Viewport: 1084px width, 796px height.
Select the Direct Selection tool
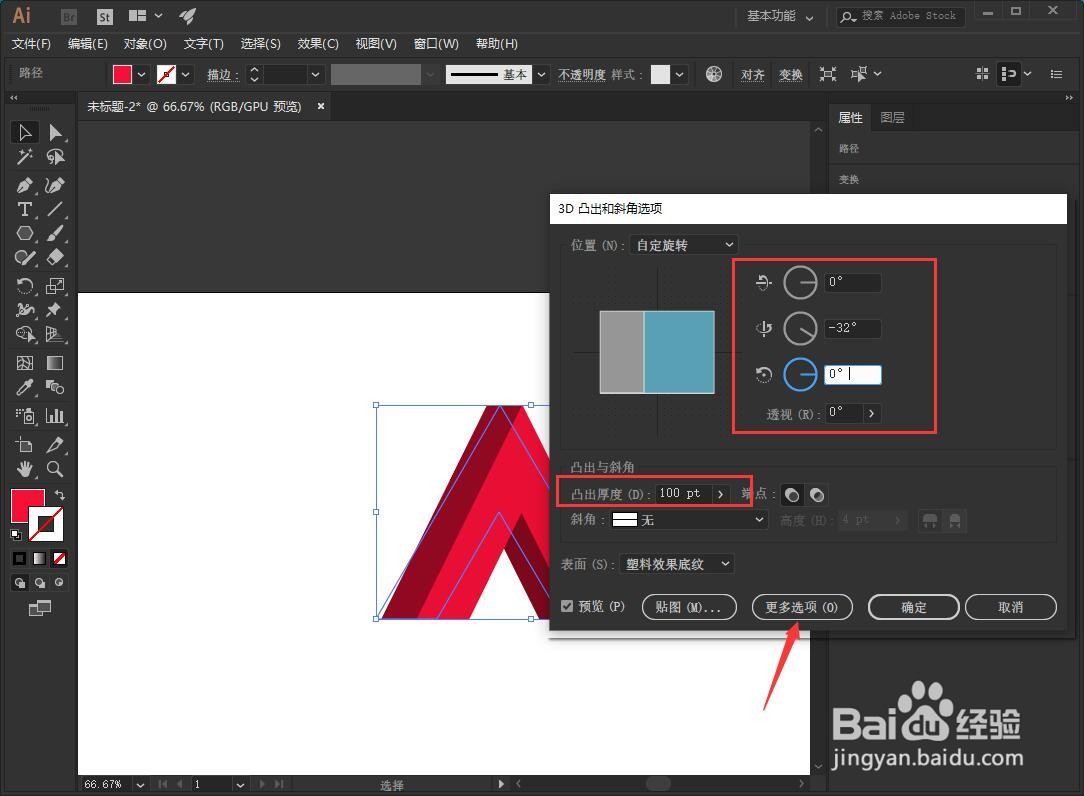pyautogui.click(x=55, y=132)
